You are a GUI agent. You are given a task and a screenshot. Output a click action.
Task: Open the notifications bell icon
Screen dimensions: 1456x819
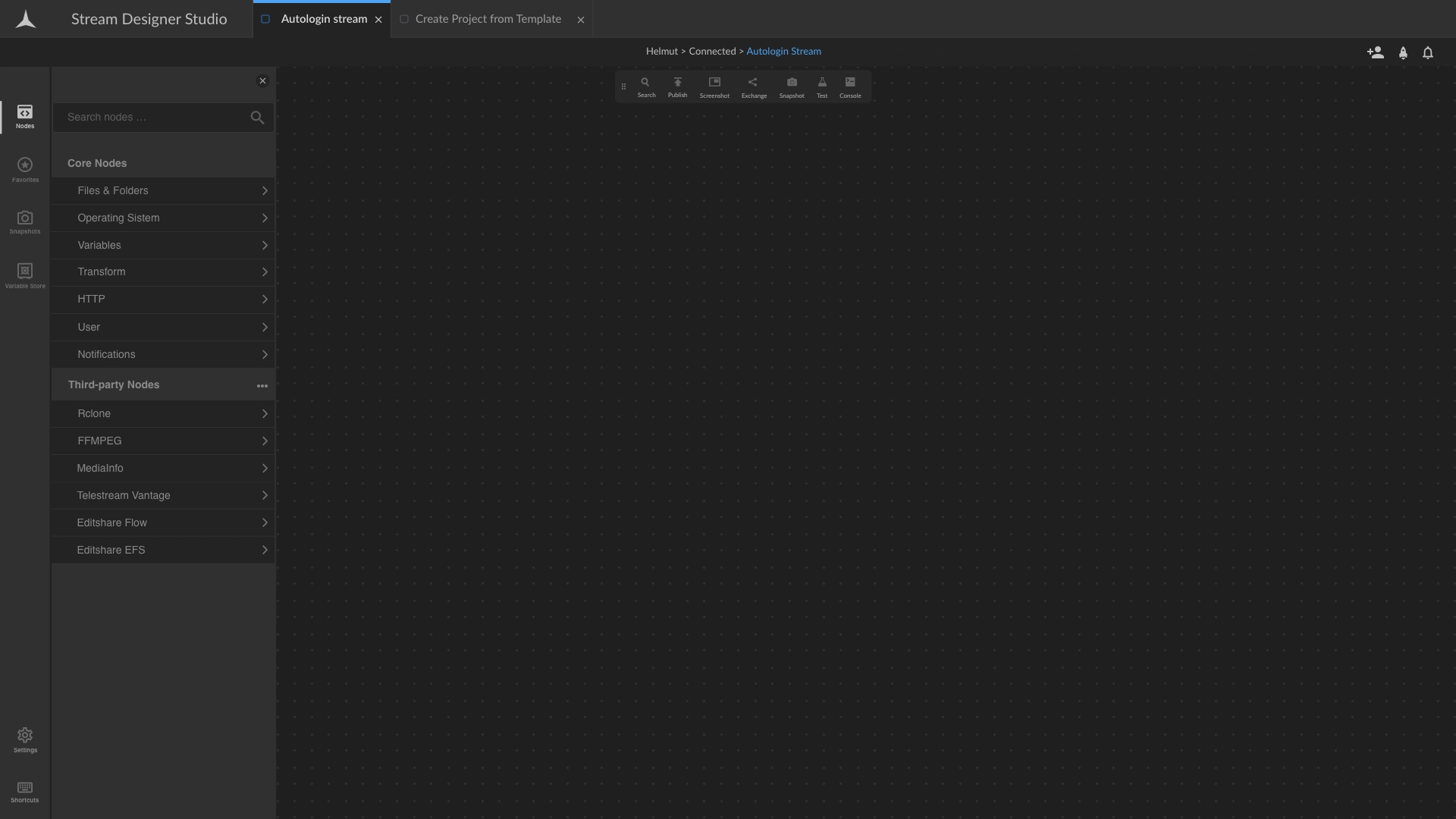pos(1427,52)
